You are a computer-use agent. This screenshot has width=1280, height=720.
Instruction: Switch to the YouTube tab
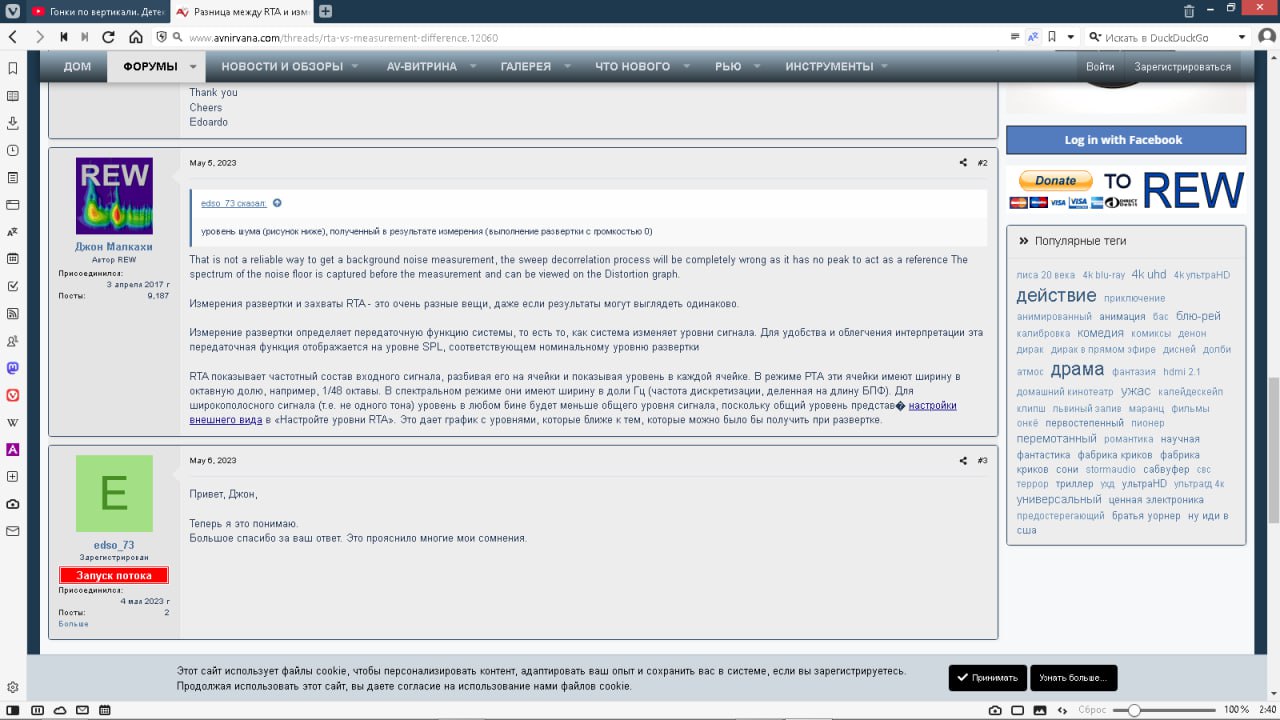tap(98, 11)
